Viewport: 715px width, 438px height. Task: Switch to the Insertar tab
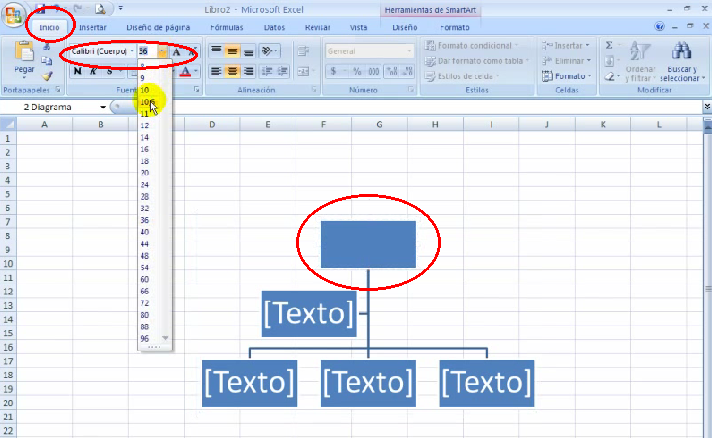pyautogui.click(x=93, y=27)
